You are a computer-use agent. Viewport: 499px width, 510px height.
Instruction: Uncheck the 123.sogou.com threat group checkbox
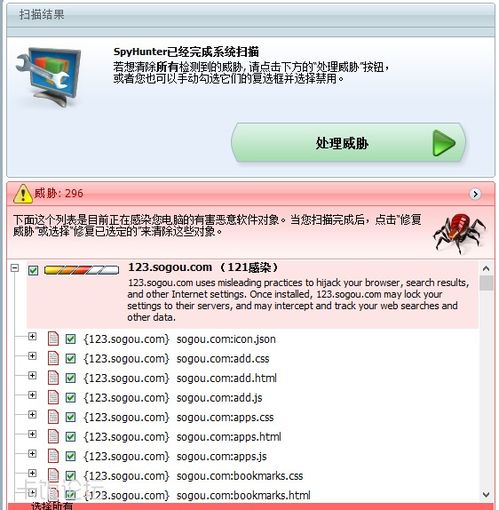tap(33, 270)
